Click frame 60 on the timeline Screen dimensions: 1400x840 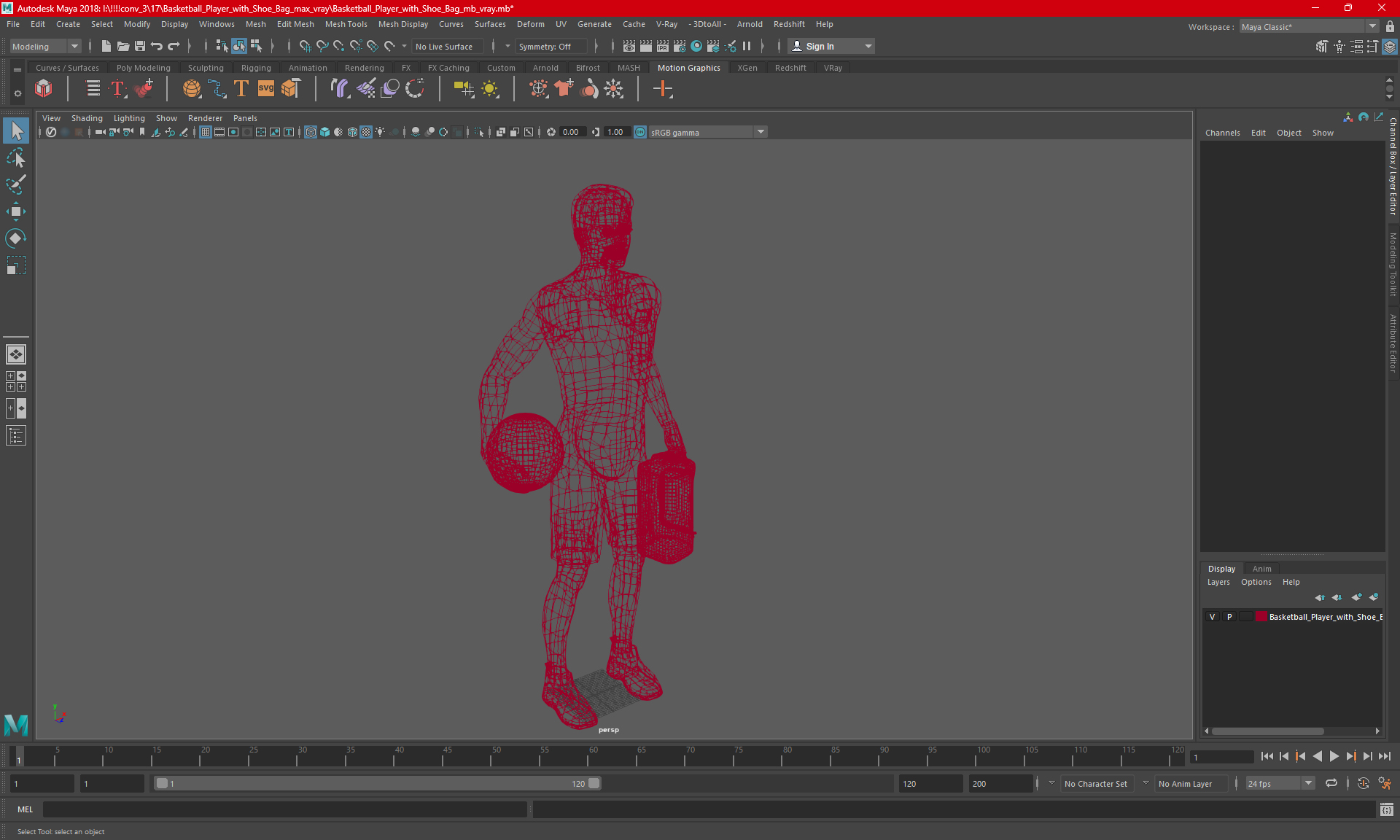tap(589, 755)
